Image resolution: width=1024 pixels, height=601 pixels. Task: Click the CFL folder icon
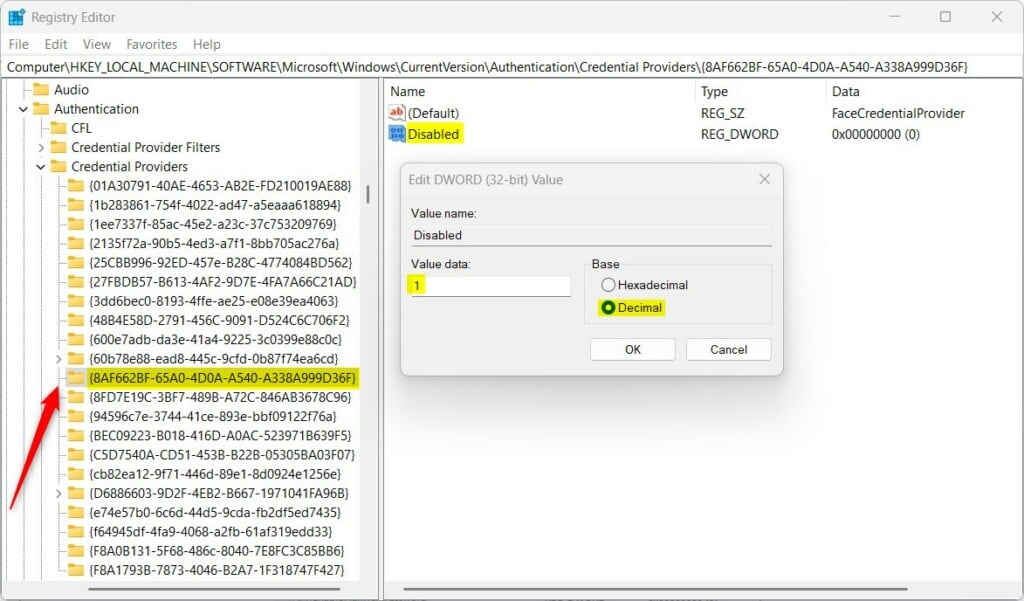[58, 128]
